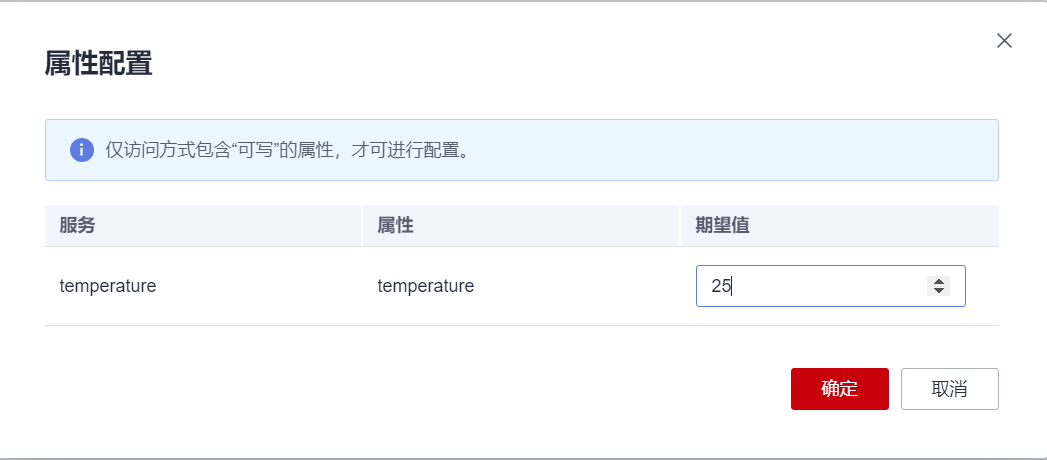Click the notice text about 可写 attributes
Viewport: 1047px width, 460px height.
tap(288, 150)
